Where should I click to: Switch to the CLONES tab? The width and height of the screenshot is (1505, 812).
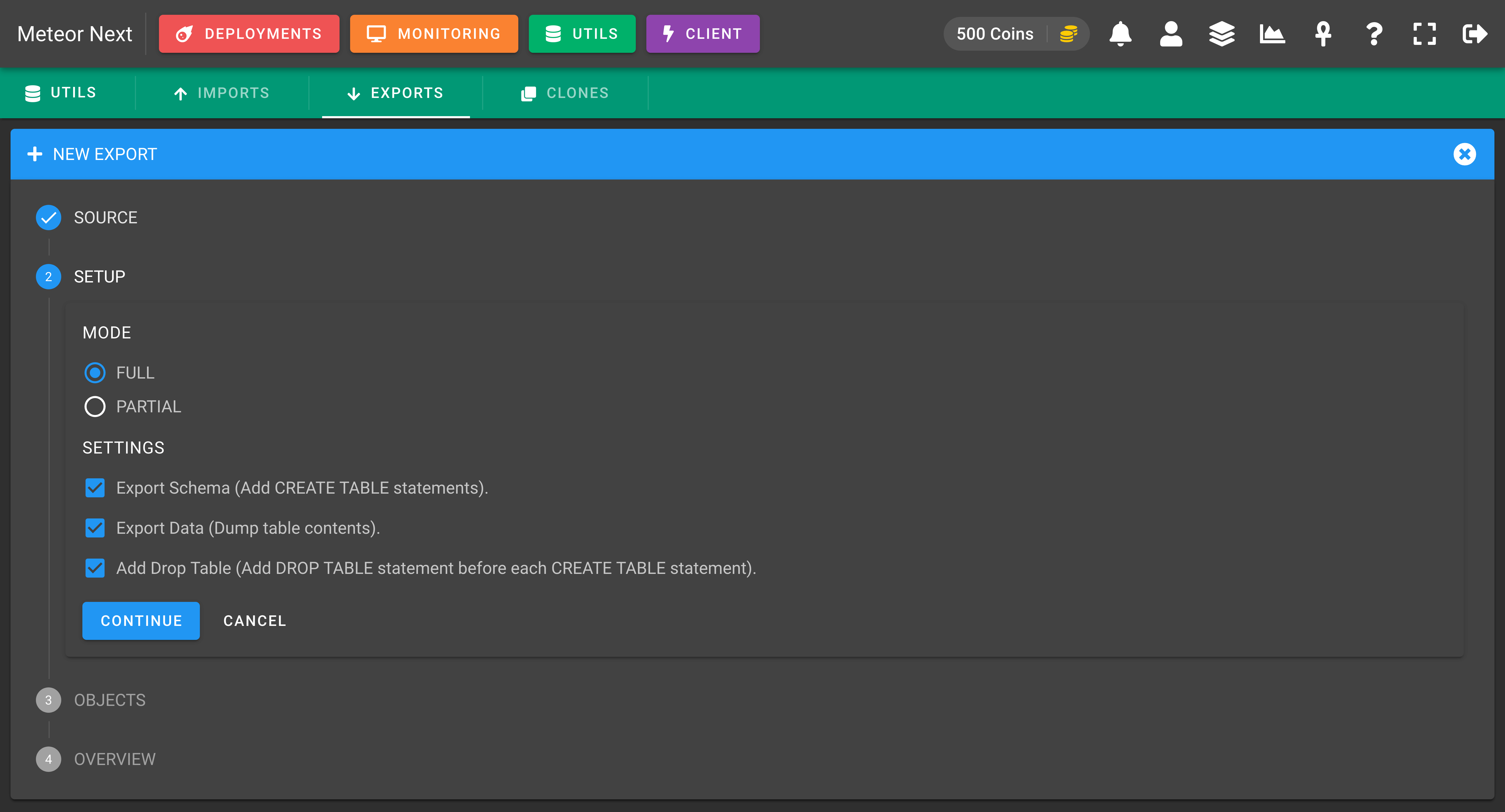click(x=565, y=93)
